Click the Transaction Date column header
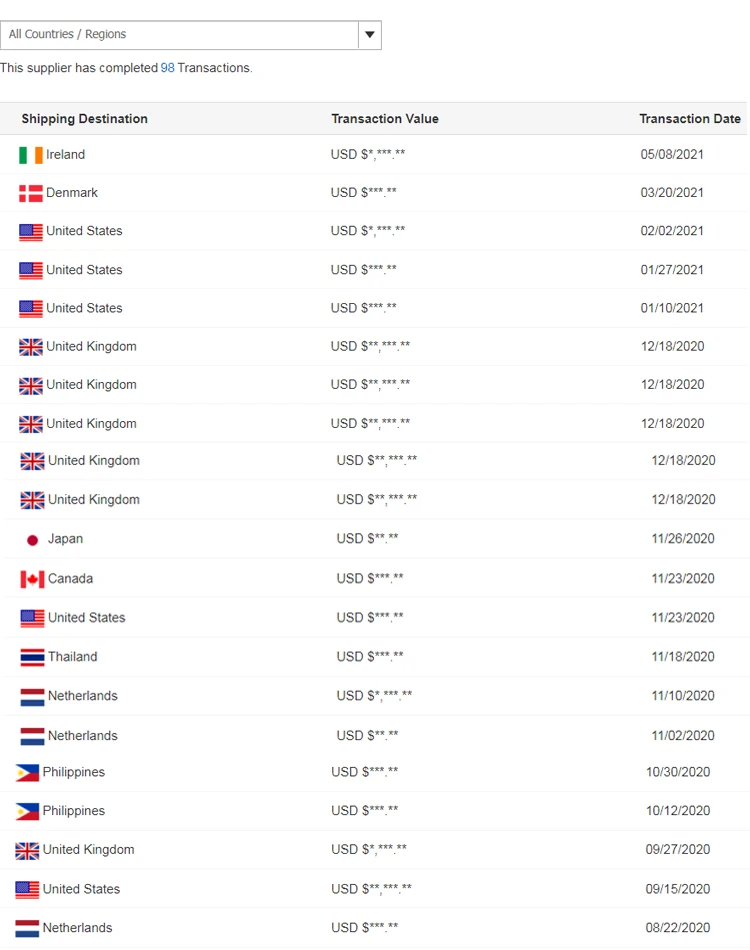 [690, 119]
